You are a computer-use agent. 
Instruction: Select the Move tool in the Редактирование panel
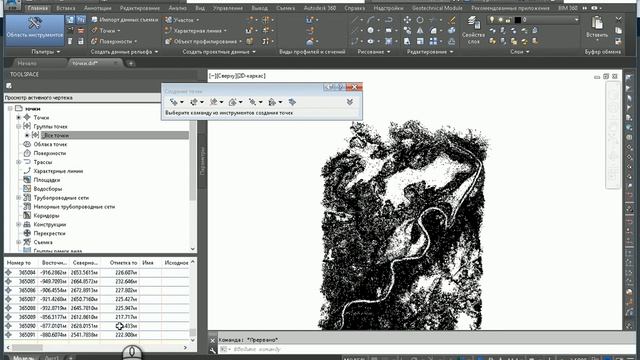(407, 20)
